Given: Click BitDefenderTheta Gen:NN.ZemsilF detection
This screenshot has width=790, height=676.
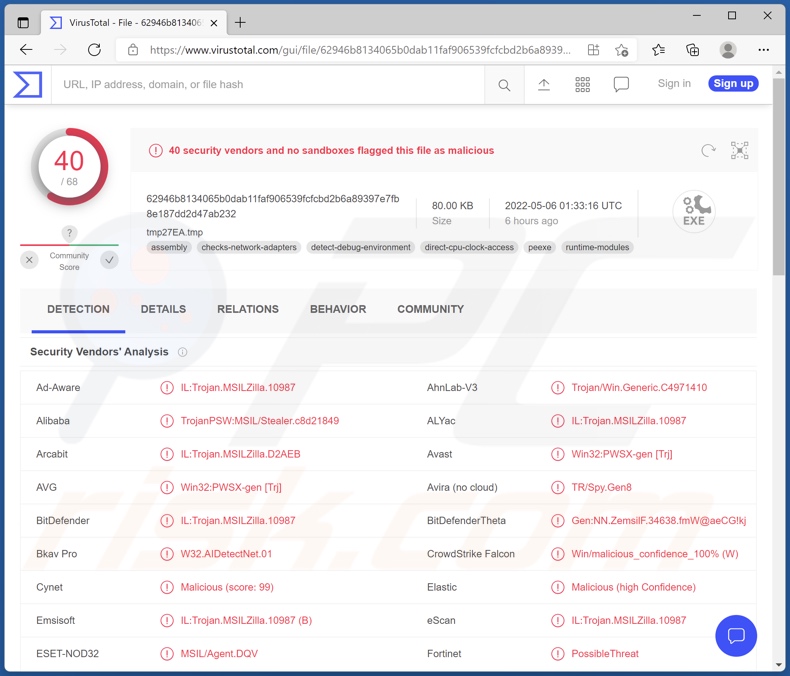Looking at the screenshot, I should click(659, 520).
